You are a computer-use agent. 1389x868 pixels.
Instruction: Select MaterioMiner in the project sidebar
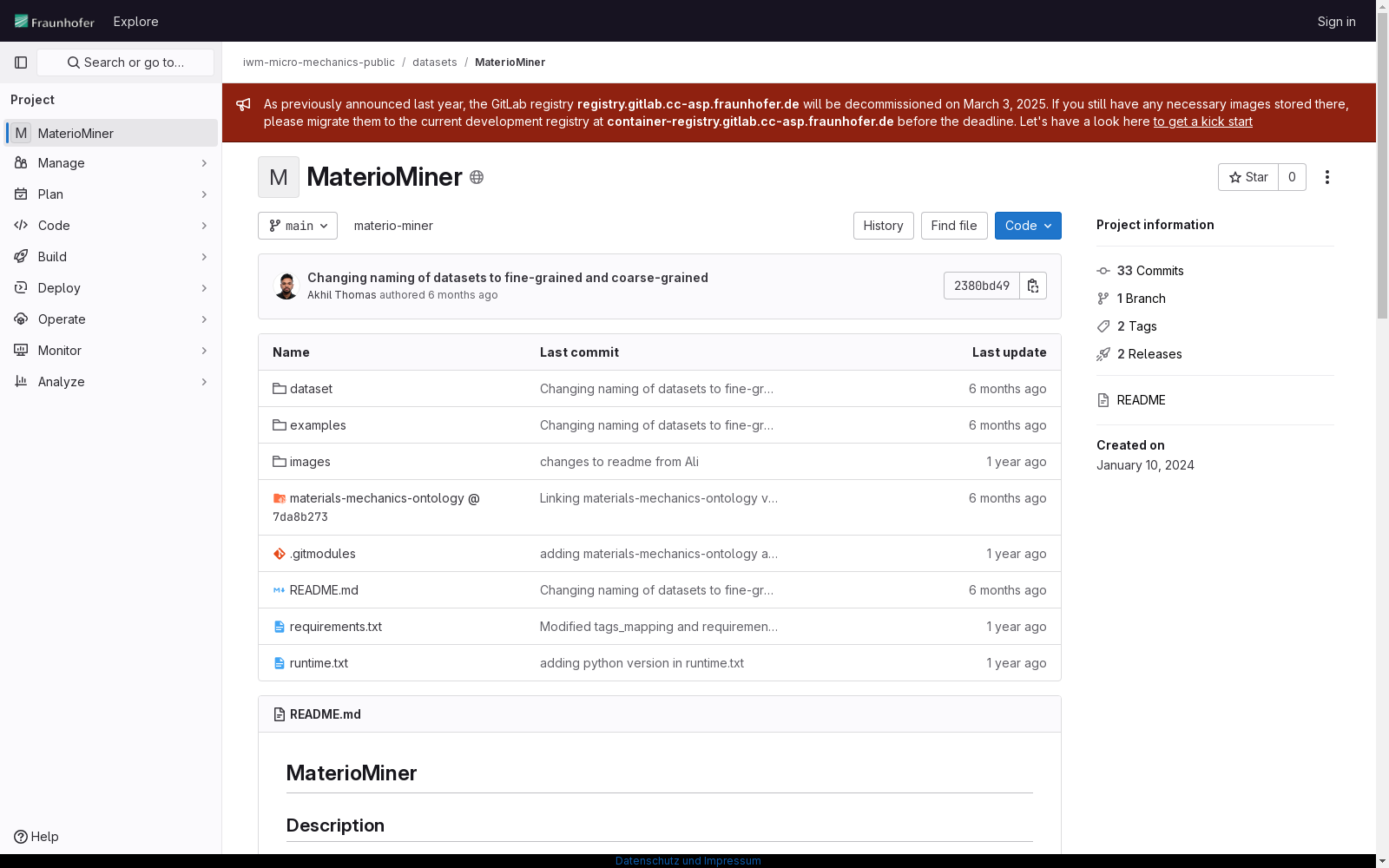111,133
